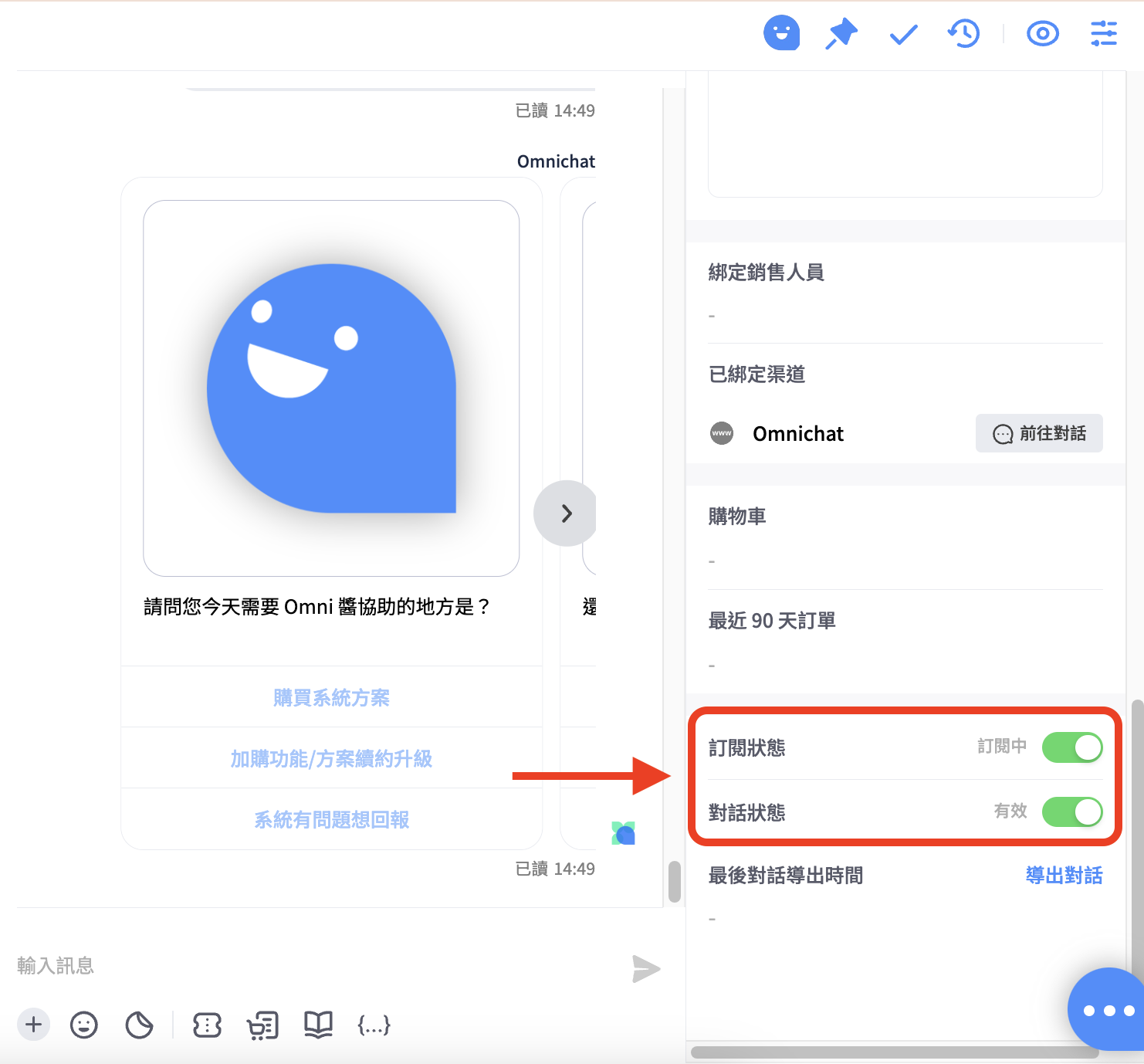Toggle the eye visibility icon in top toolbar

(x=1042, y=34)
